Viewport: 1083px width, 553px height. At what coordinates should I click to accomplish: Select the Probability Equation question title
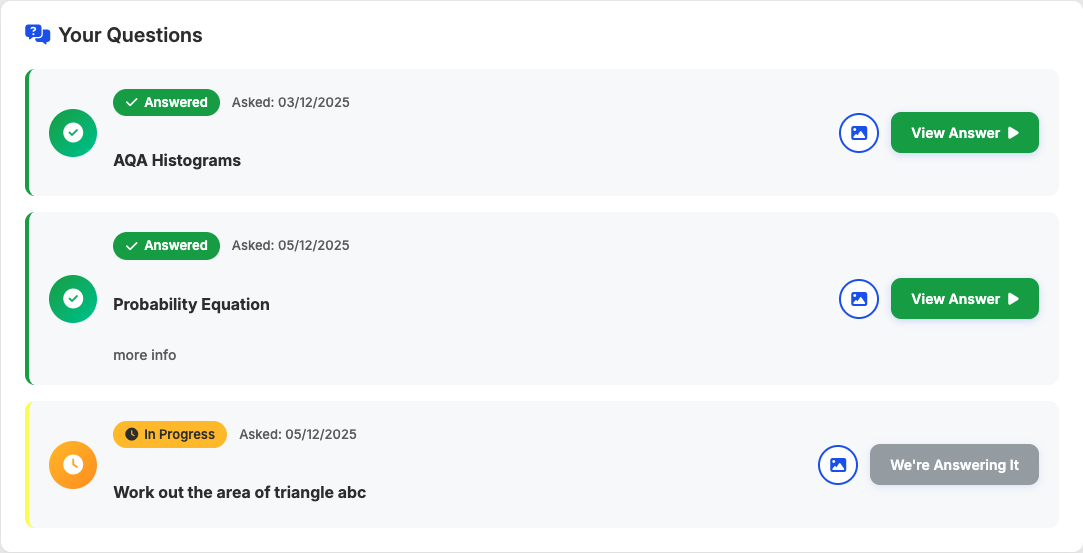click(191, 304)
